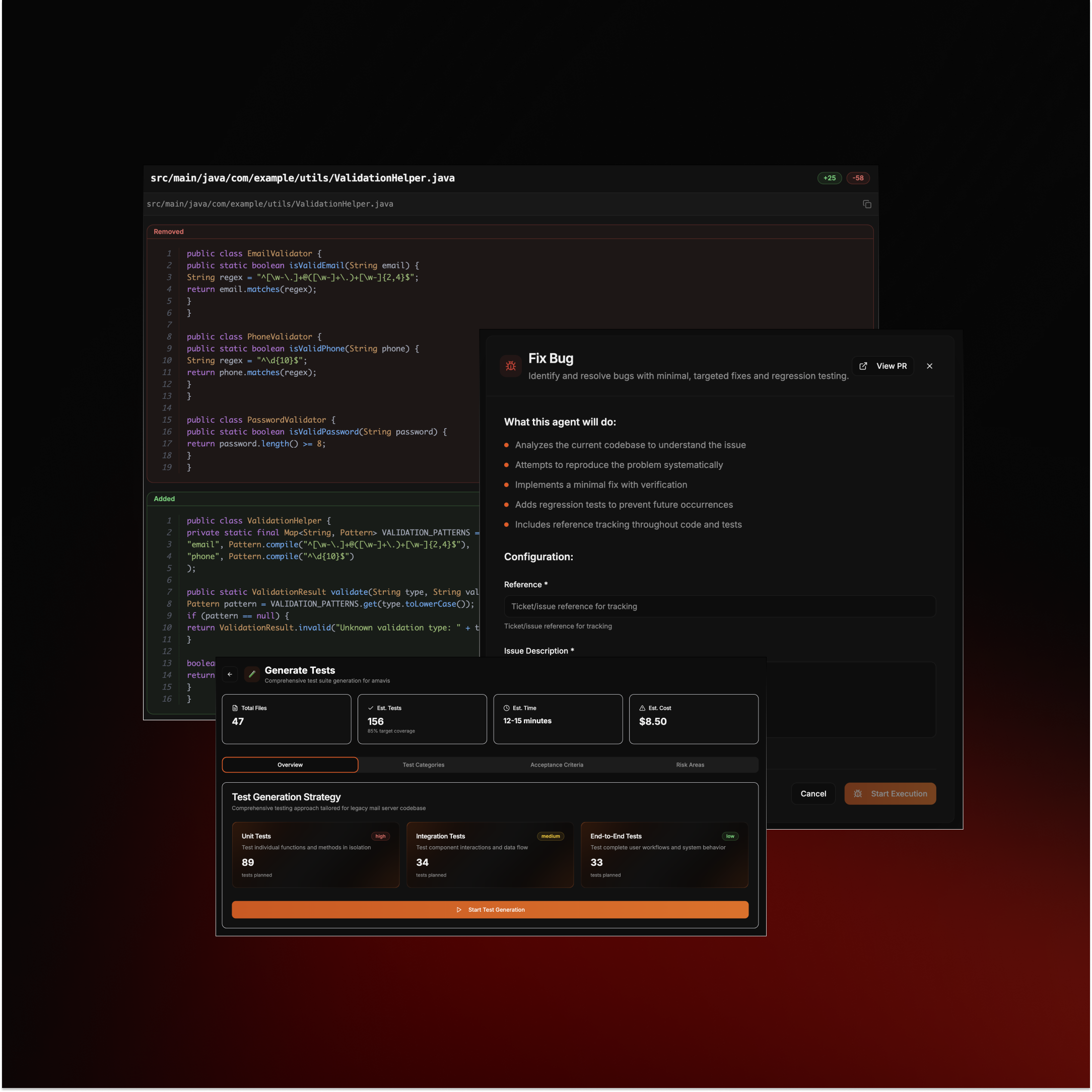Select the Overview tab
The width and height of the screenshot is (1092, 1092).
pyautogui.click(x=290, y=765)
